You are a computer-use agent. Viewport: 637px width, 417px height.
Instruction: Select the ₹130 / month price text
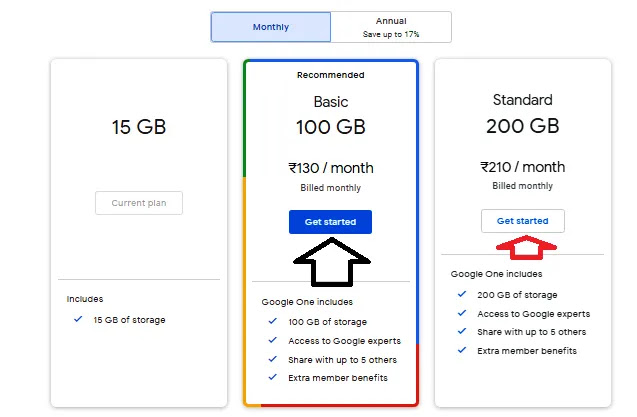(331, 168)
